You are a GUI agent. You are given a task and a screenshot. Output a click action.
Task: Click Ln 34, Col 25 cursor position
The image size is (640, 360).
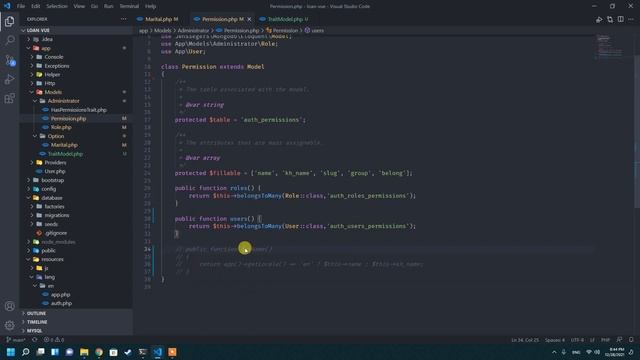(x=525, y=340)
